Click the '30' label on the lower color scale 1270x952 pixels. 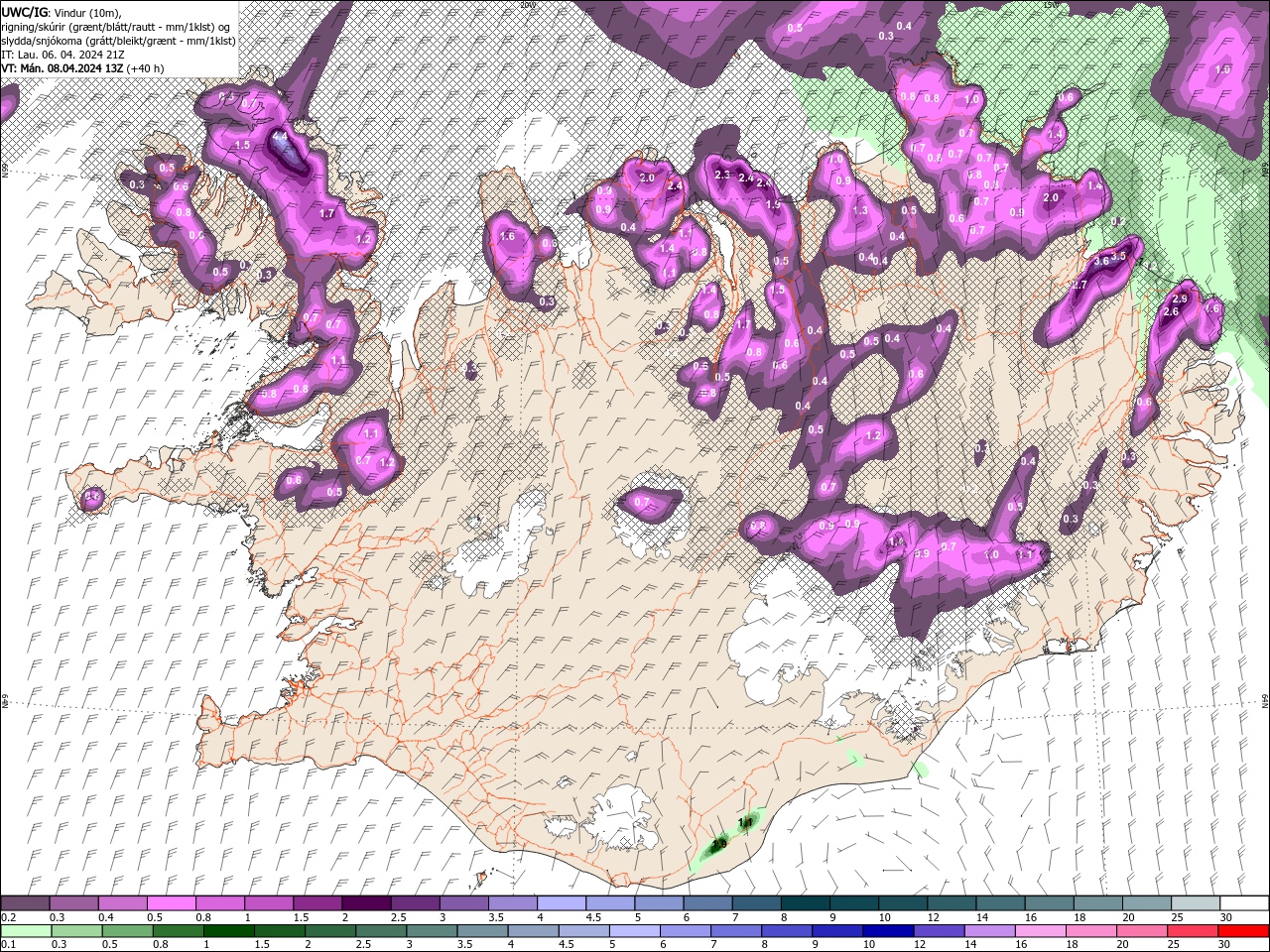(x=1226, y=945)
